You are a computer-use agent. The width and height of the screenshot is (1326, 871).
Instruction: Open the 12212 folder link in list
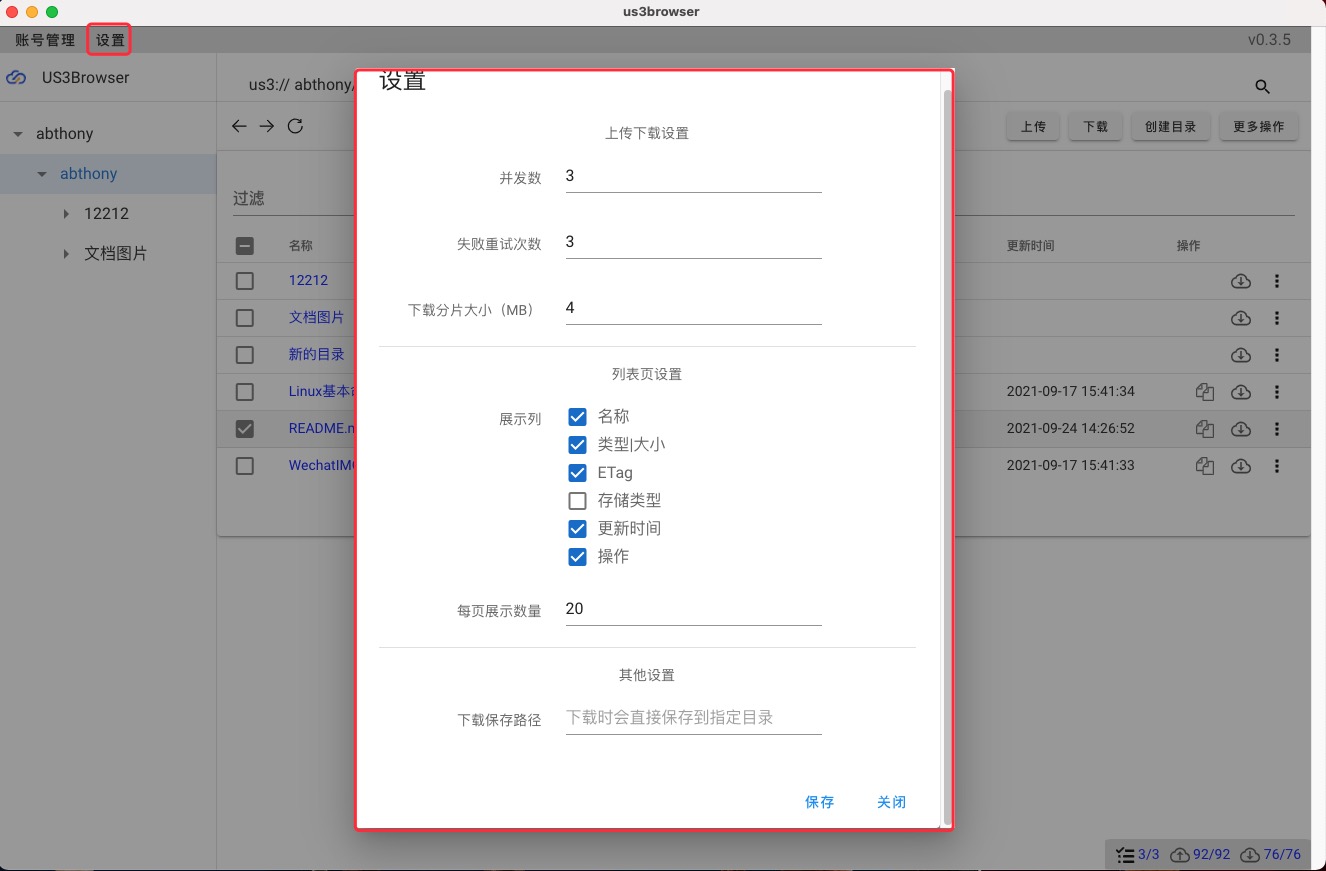click(x=308, y=281)
